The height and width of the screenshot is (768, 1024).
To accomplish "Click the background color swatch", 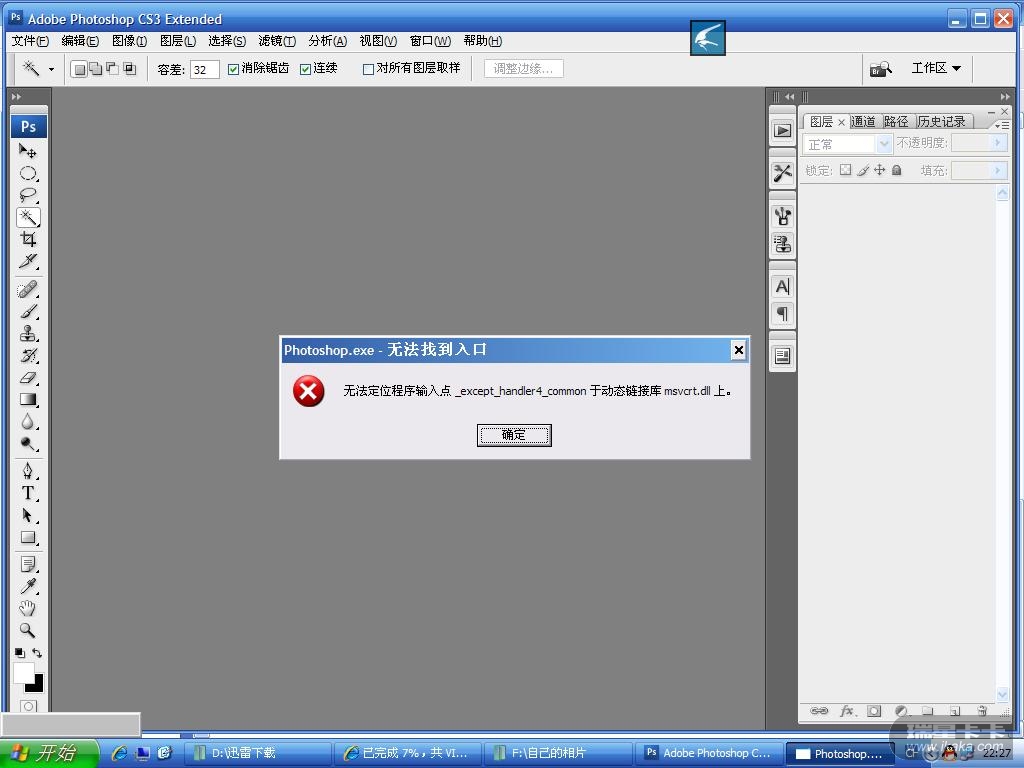I will 37,686.
